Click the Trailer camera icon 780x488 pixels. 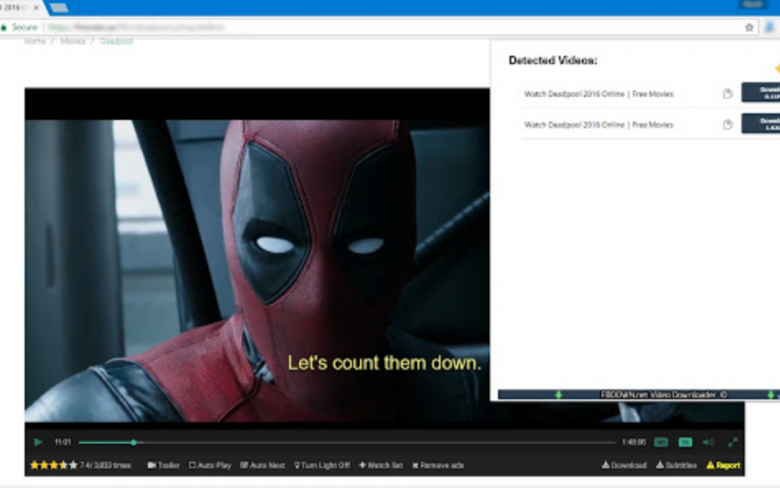[x=152, y=465]
